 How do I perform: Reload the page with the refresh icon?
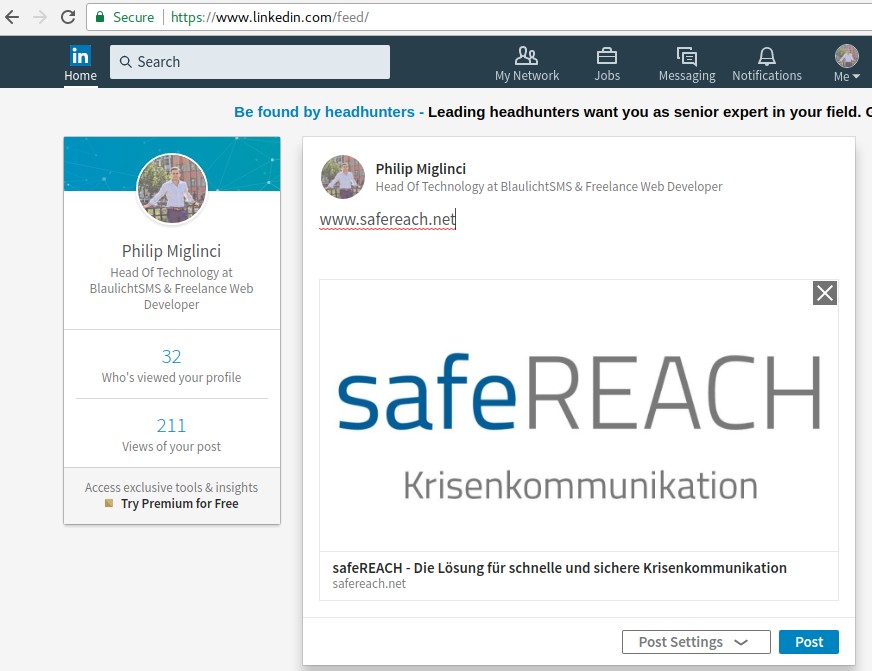point(67,16)
